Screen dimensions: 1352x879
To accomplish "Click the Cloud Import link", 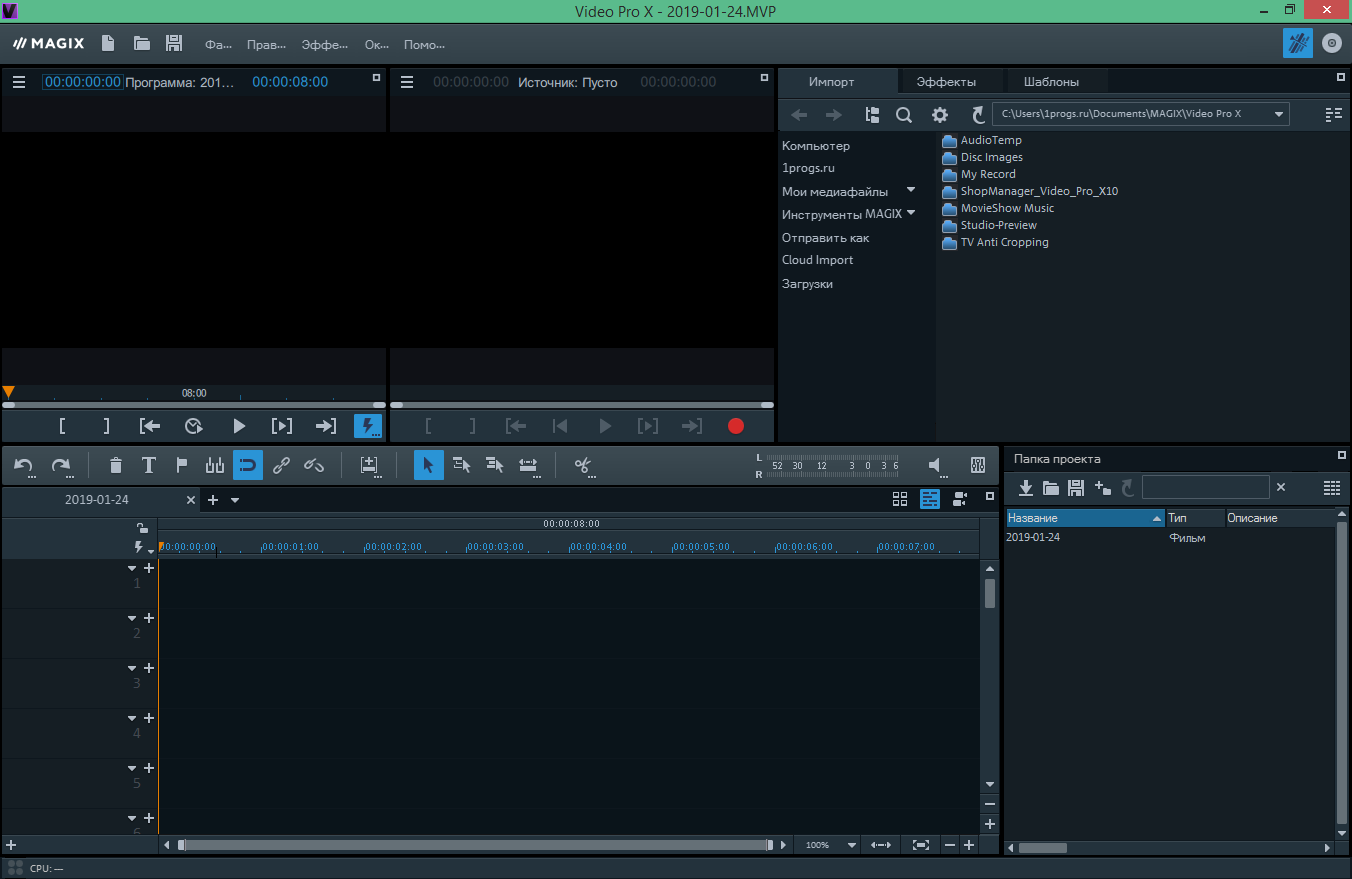I will (818, 259).
